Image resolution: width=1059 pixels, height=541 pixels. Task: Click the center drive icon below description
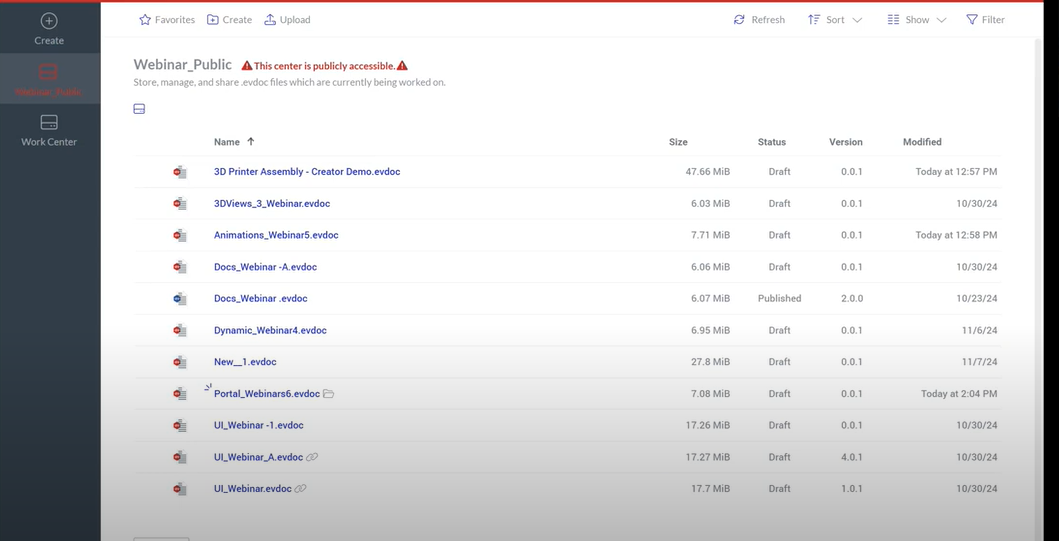pyautogui.click(x=139, y=109)
